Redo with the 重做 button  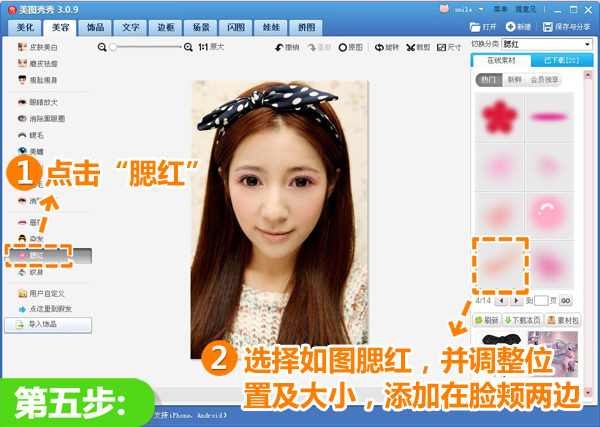pos(320,47)
